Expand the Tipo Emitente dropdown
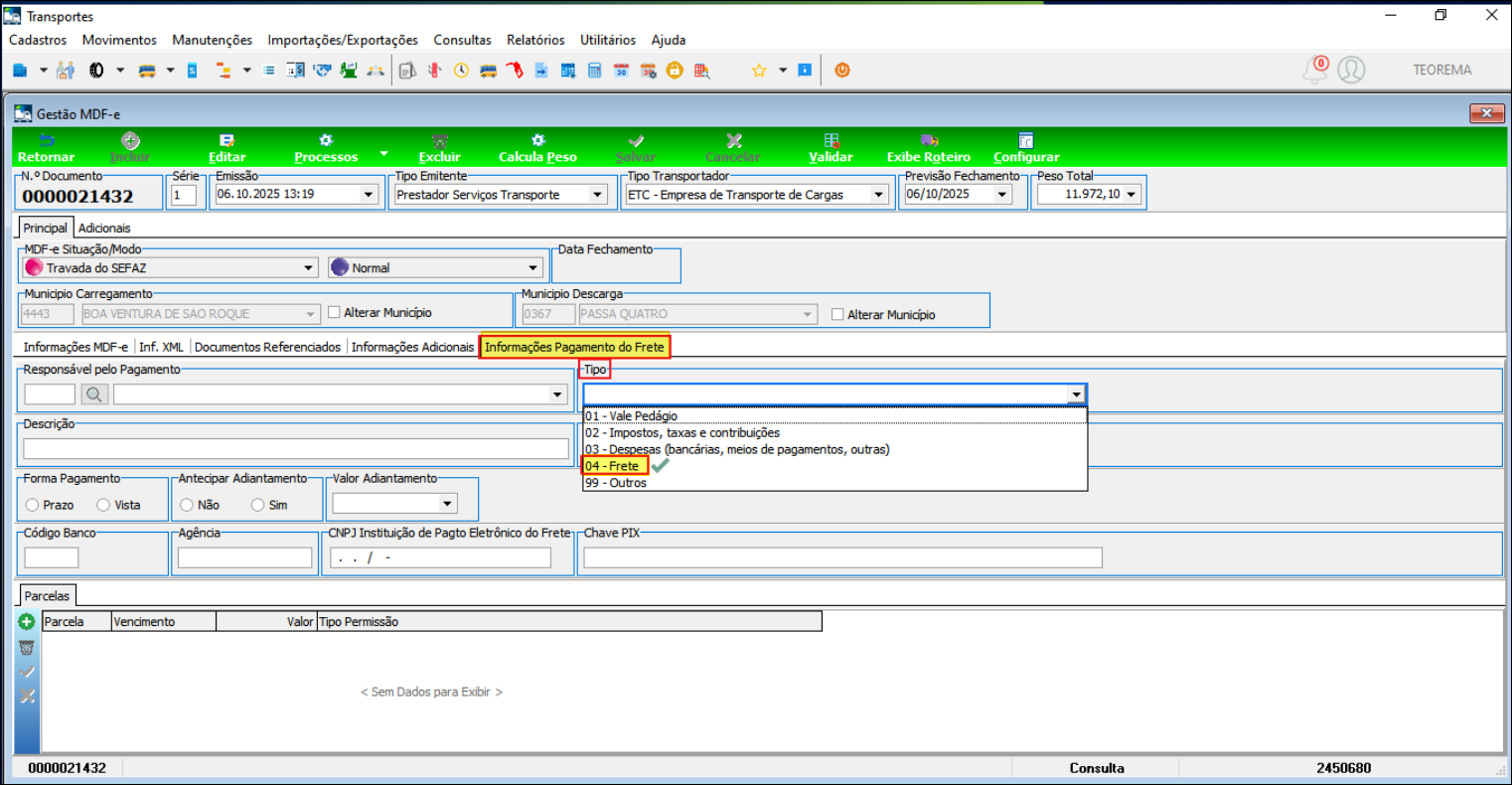Viewport: 1512px width, 785px height. pos(598,195)
